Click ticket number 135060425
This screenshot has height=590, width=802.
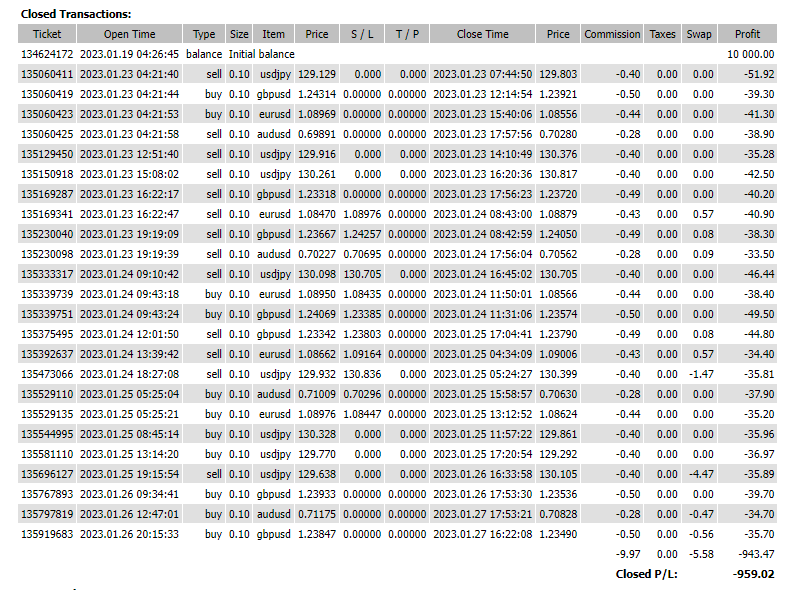[x=47, y=134]
